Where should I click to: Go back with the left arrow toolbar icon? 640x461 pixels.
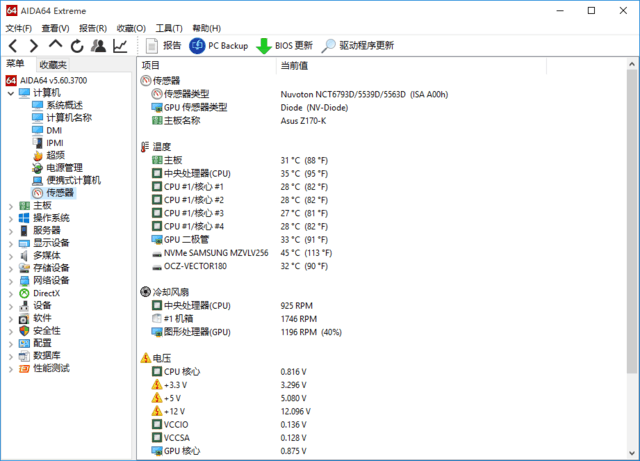13,46
